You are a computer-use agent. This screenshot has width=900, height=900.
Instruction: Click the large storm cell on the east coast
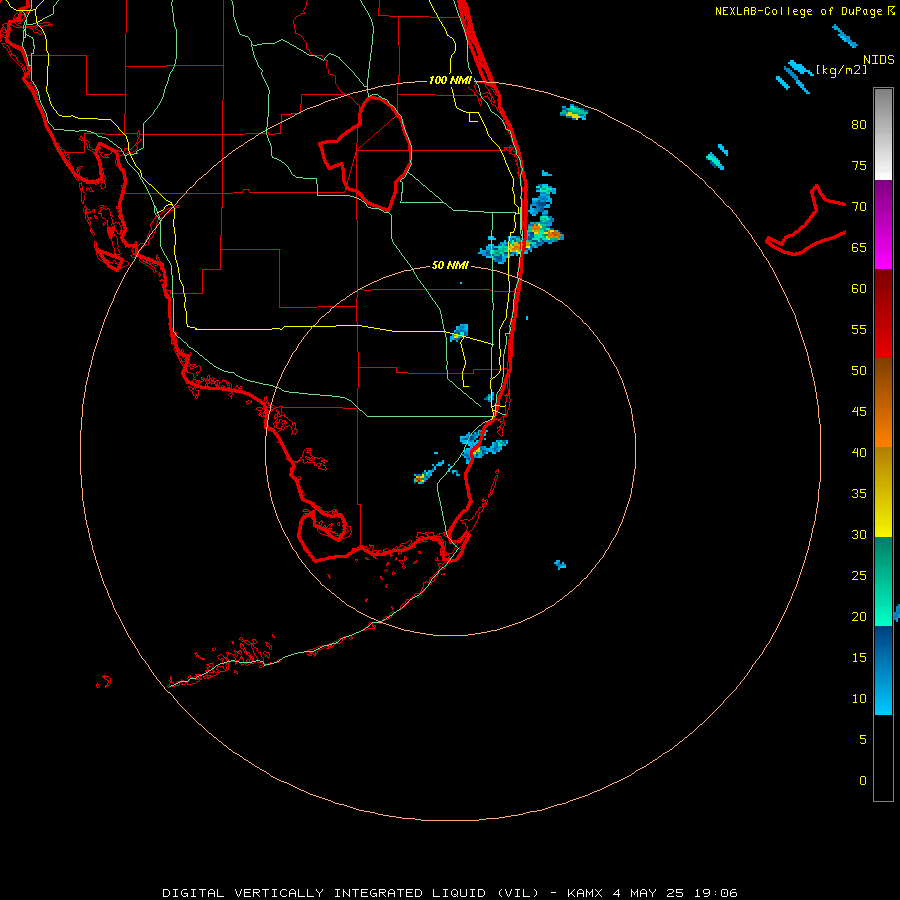[x=521, y=225]
